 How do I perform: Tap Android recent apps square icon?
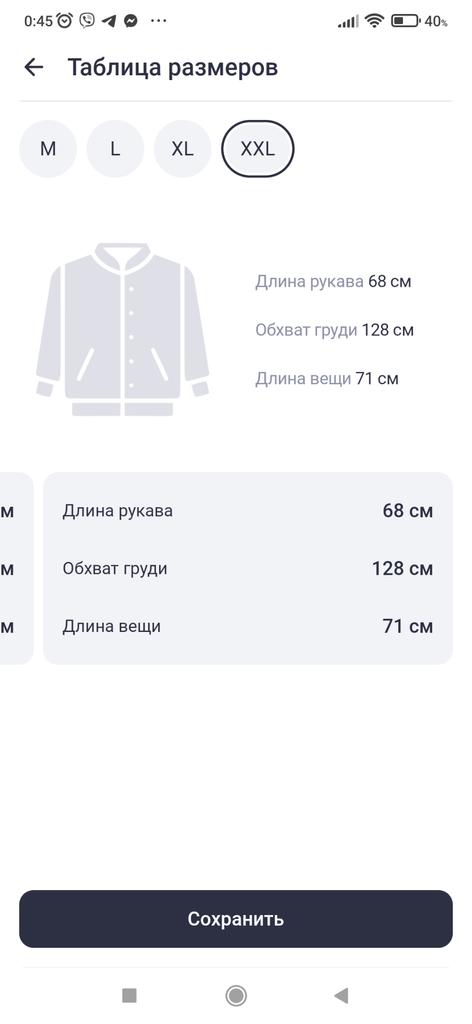point(129,995)
